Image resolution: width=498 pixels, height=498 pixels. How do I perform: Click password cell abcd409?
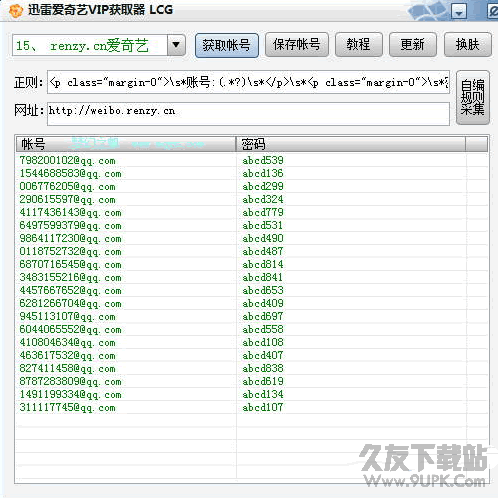tap(263, 303)
